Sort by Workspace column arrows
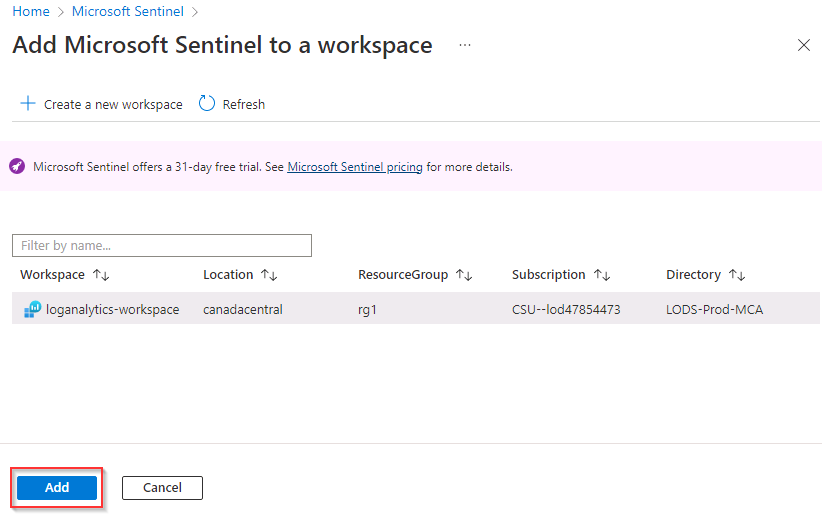The width and height of the screenshot is (822, 515). click(101, 275)
